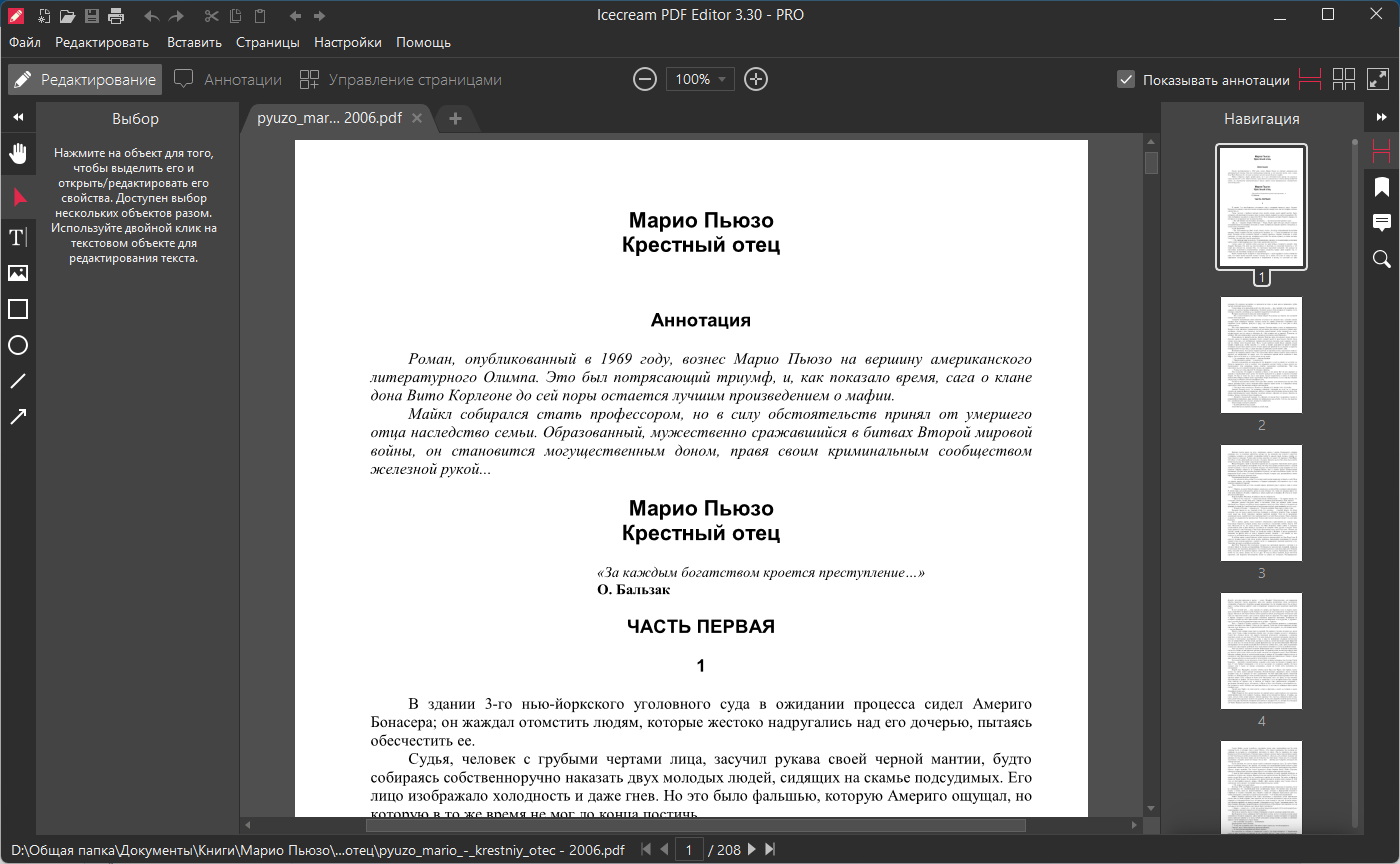Enter fullscreen mode
Viewport: 1400px width, 864px height.
[x=1378, y=79]
